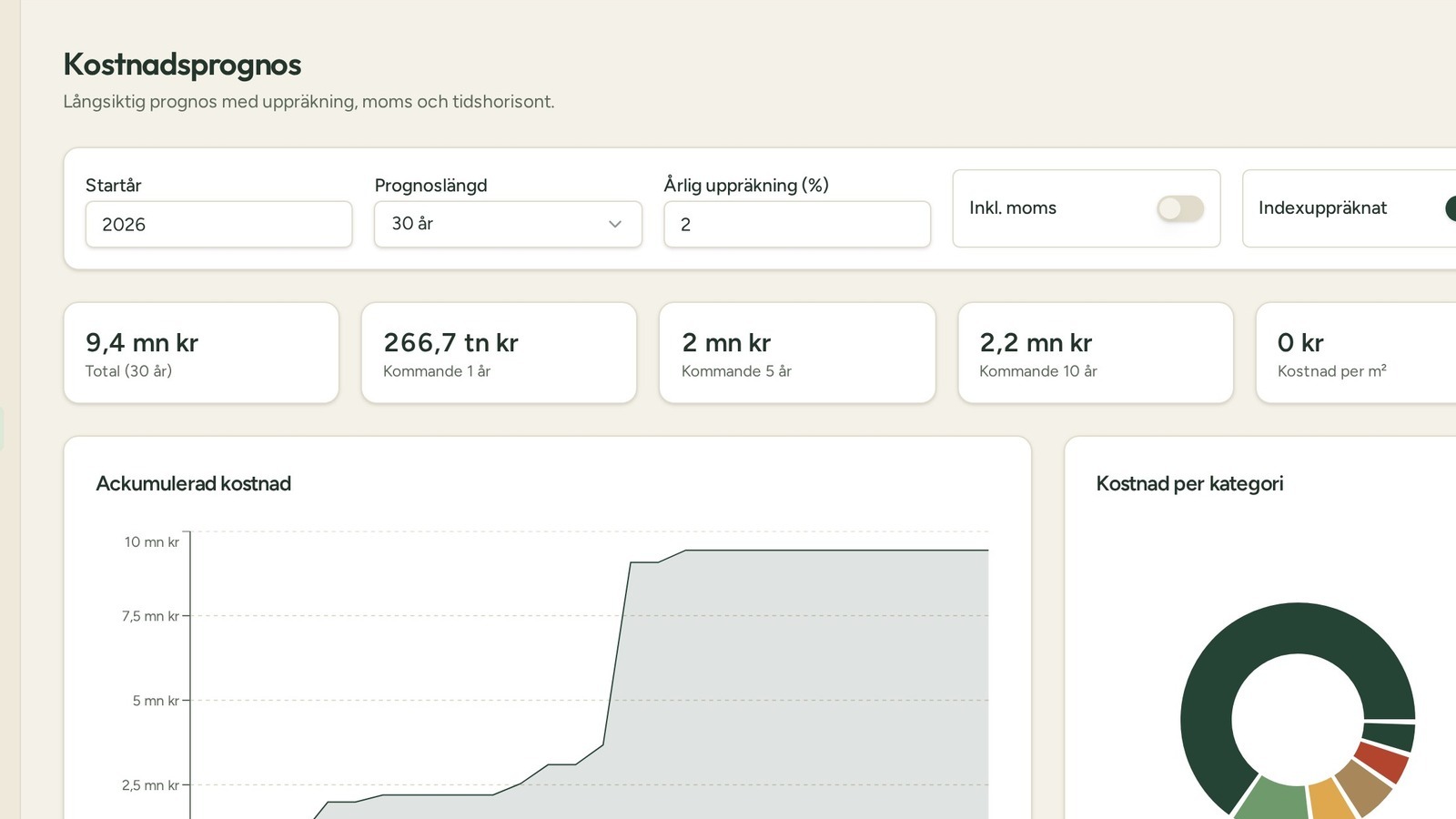Toggle the Inkl. moms switch
The width and height of the screenshot is (1456, 819).
[1180, 208]
